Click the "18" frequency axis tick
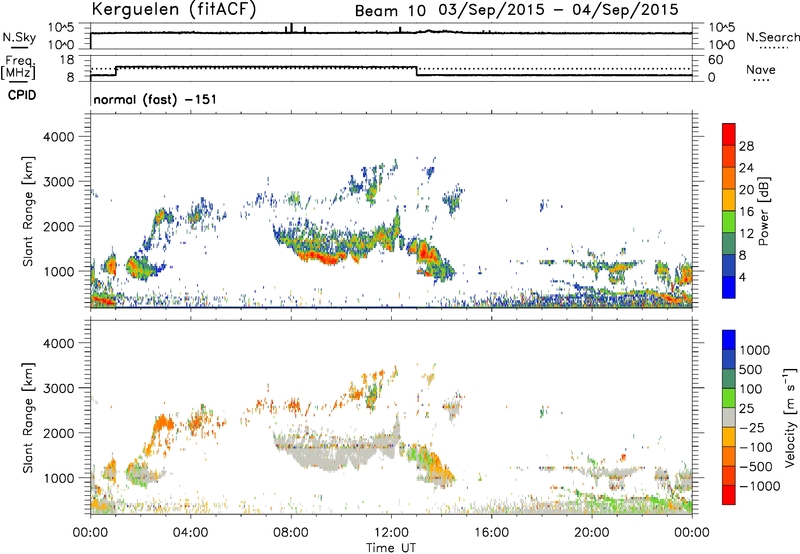This screenshot has width=800, height=554. 66,60
